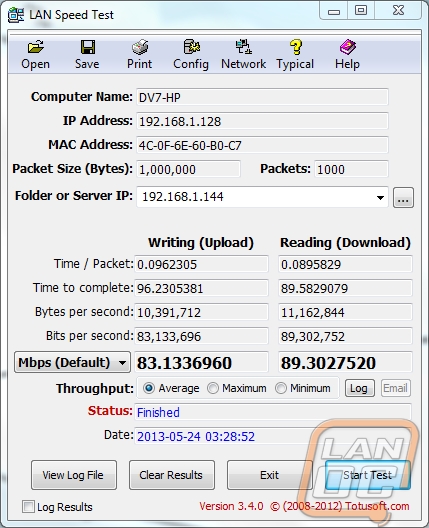Image resolution: width=429 pixels, height=528 pixels.
Task: Click download bits per second 89,302,752
Action: click(345, 336)
